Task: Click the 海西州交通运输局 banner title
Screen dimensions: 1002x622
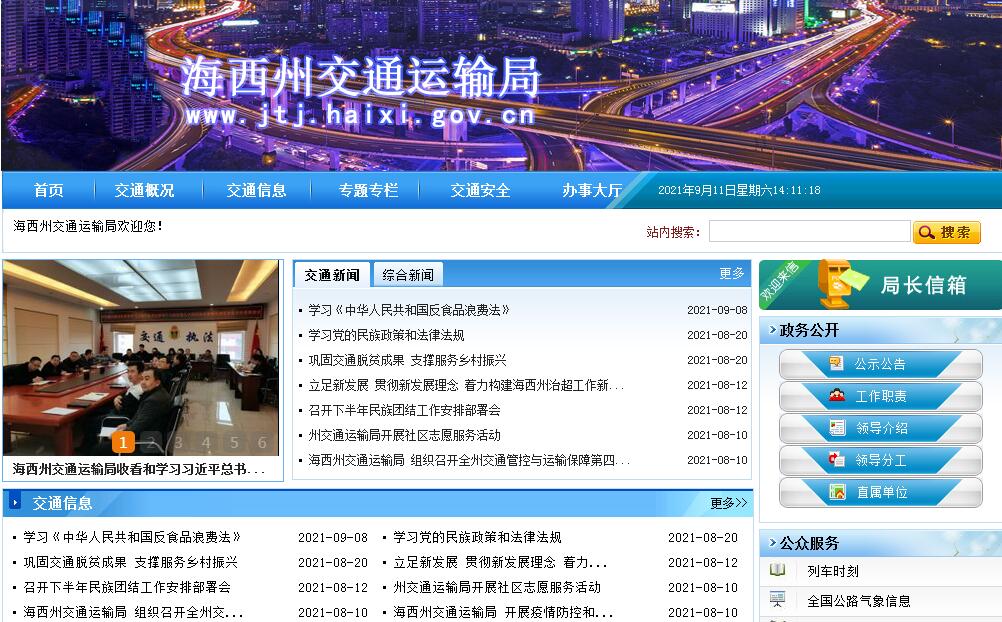Action: pos(360,77)
